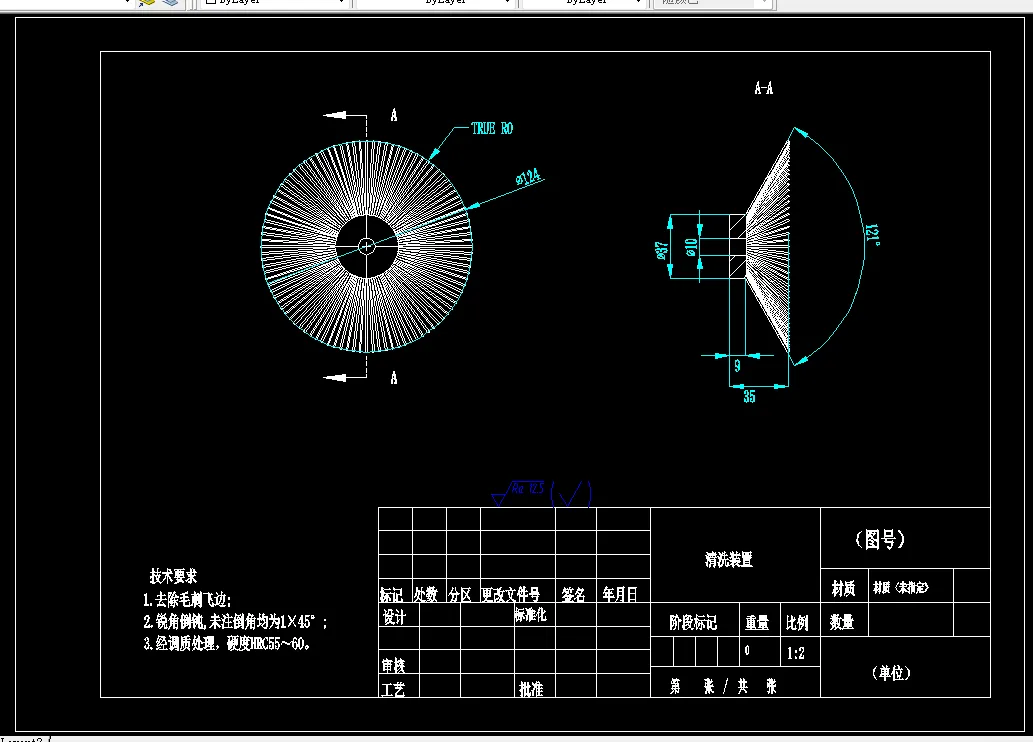The width and height of the screenshot is (1033, 742).
Task: Select the 设计 row label
Action: pos(394,617)
